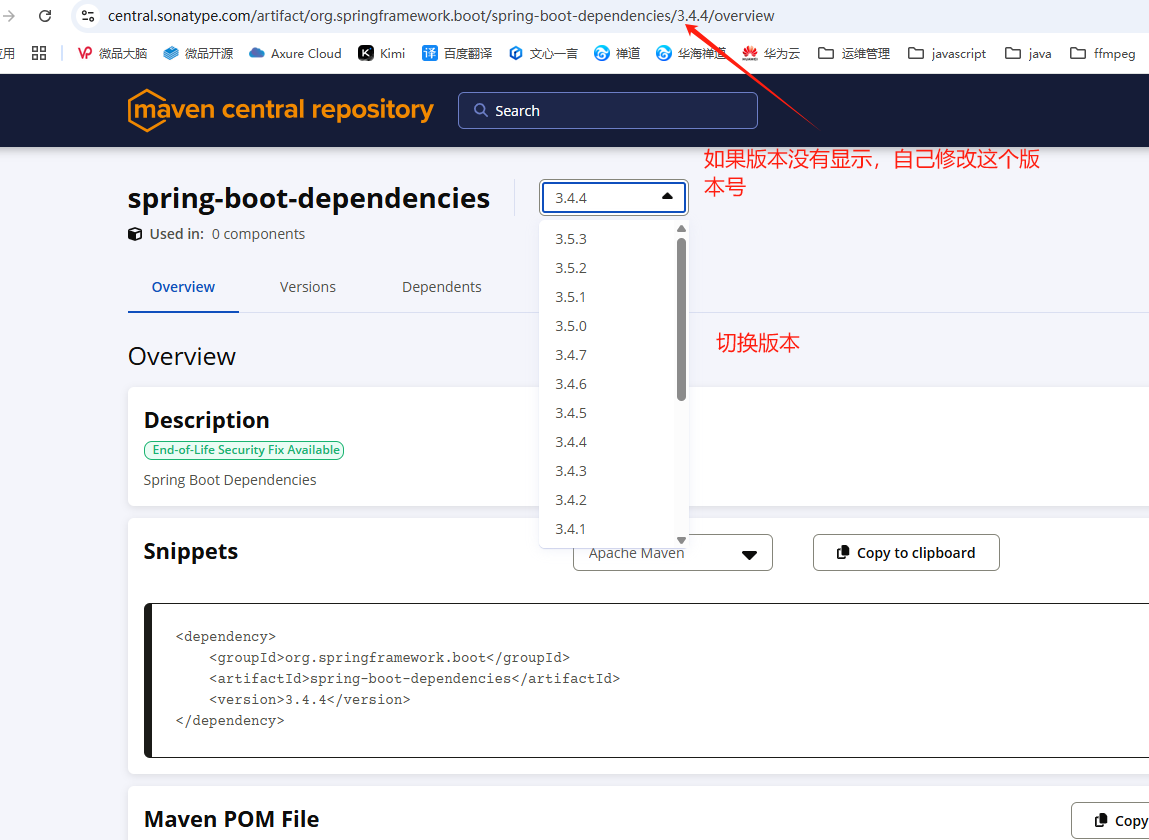Click the version list scroll-down arrow
Screen dimensions: 1149x840
tap(681, 540)
